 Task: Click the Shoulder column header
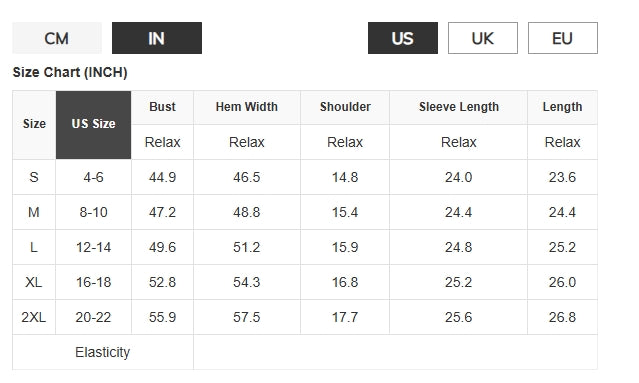tap(345, 107)
